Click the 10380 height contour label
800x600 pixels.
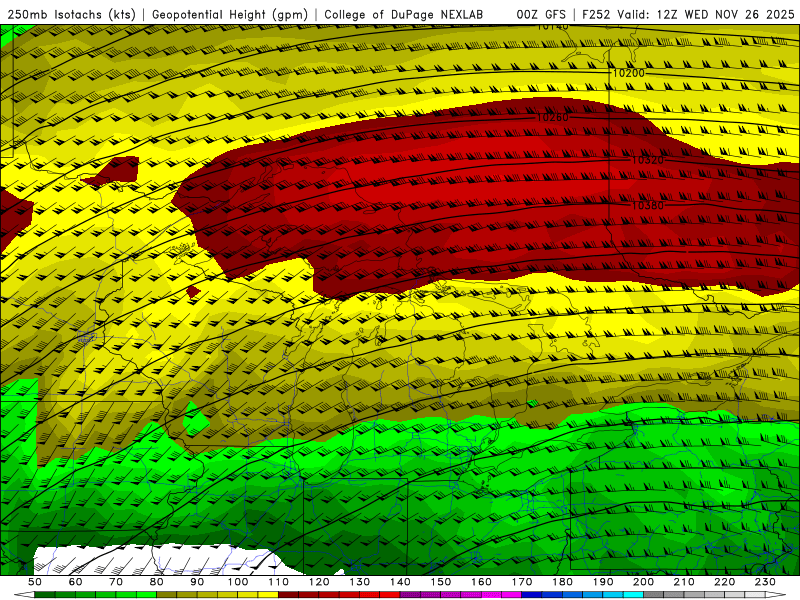pos(648,205)
